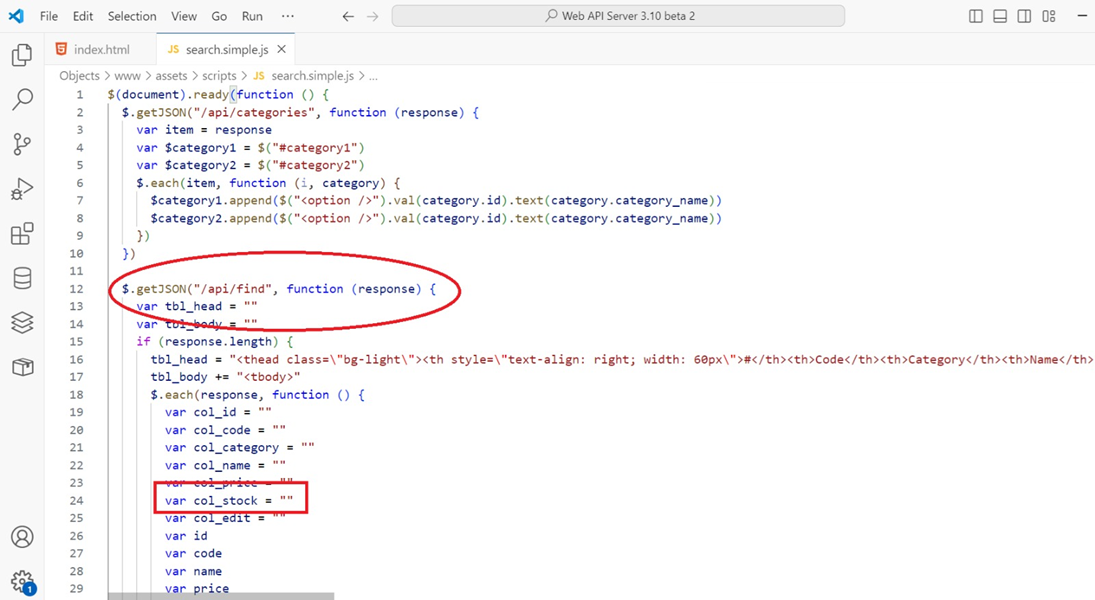Click "var col_edit" on line 25

point(207,518)
